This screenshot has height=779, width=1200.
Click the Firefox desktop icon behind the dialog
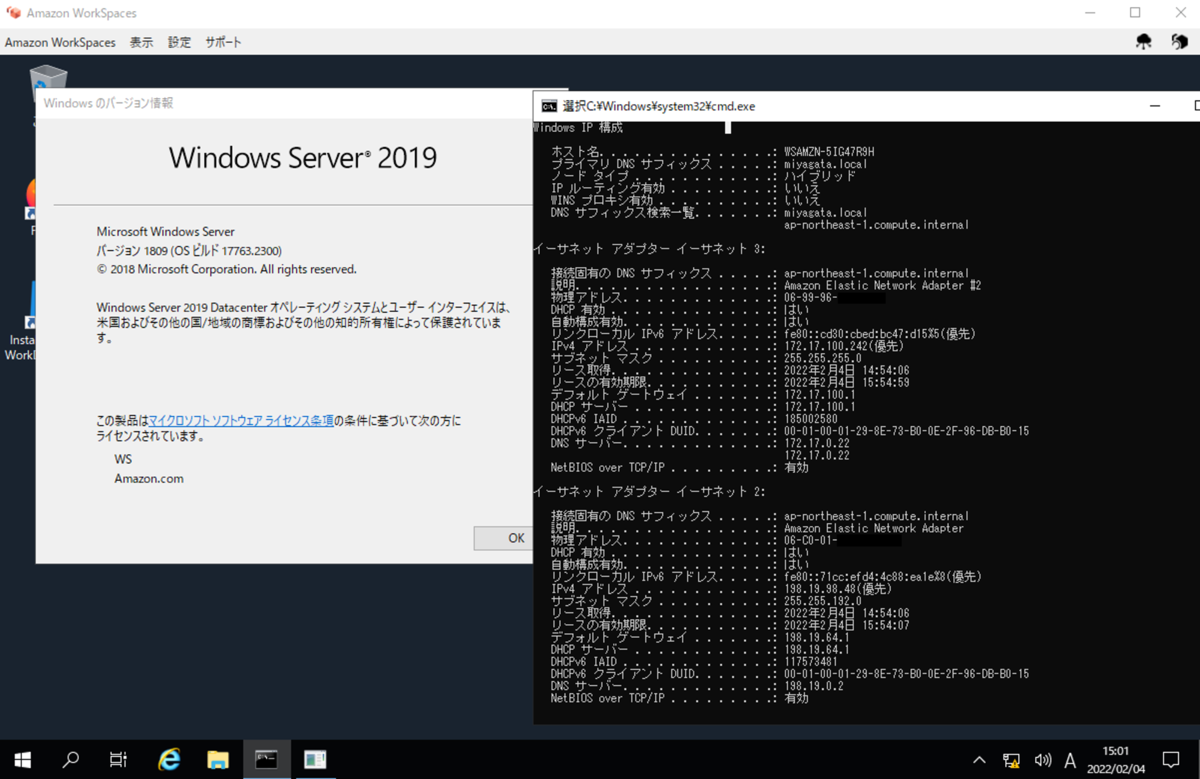31,200
